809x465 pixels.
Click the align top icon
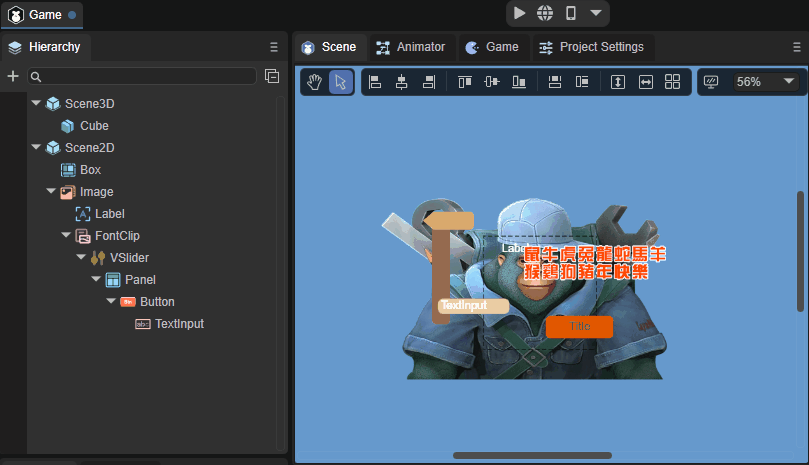pyautogui.click(x=464, y=82)
